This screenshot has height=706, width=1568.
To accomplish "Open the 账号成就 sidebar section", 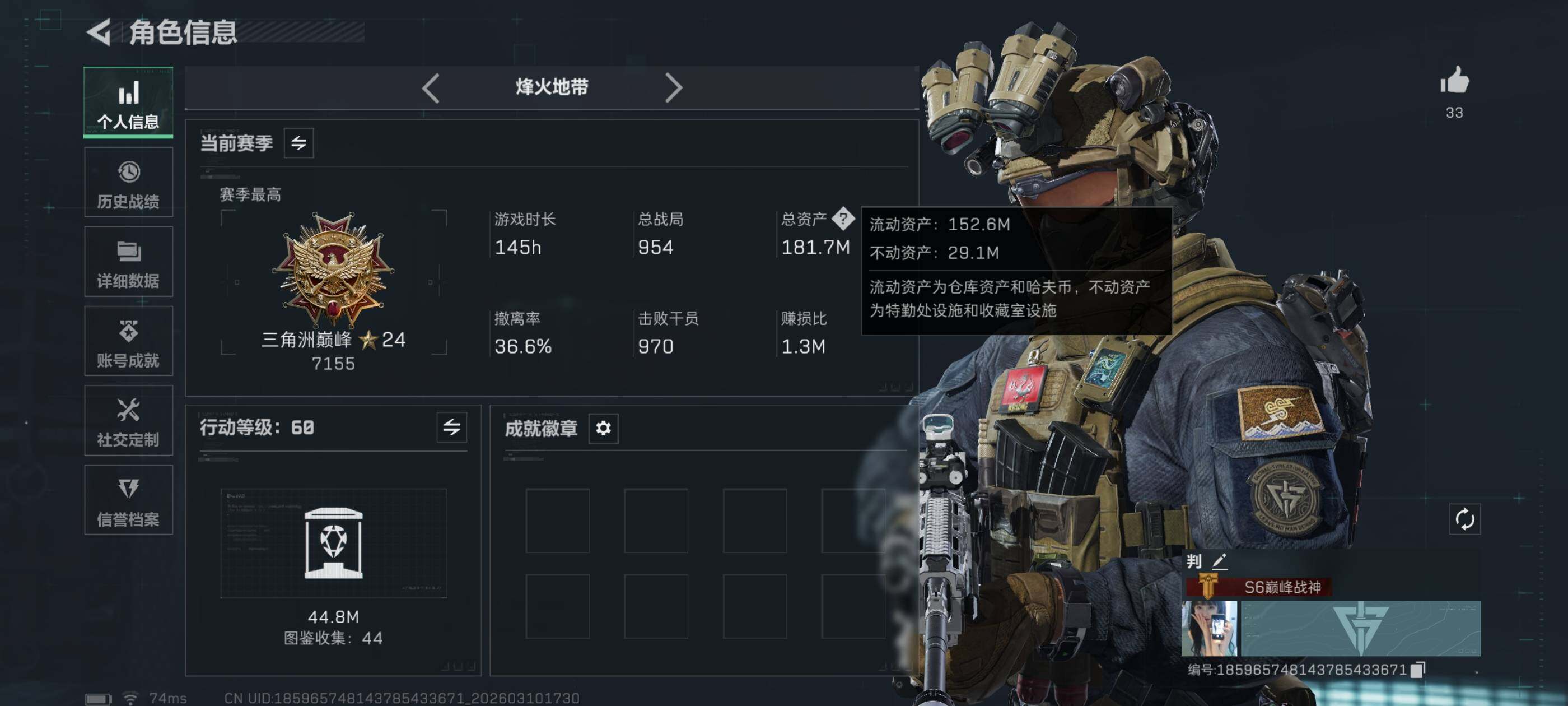I will [x=128, y=341].
